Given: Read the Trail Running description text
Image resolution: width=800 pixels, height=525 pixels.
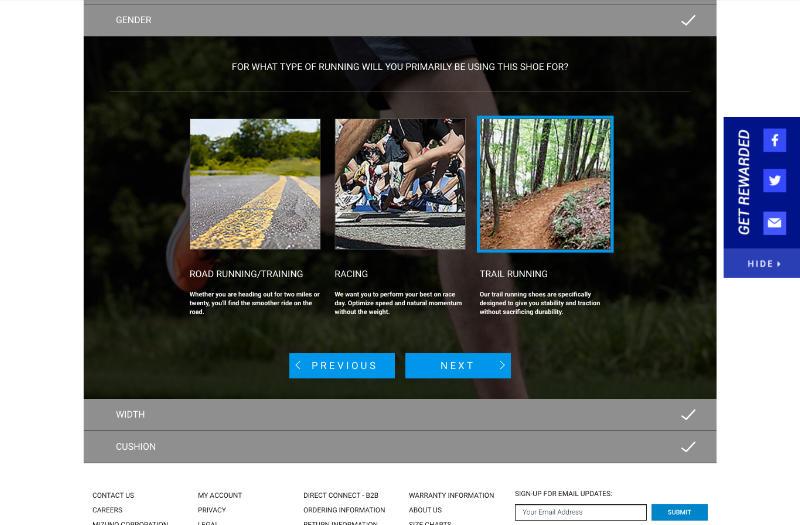Looking at the screenshot, I should [x=540, y=303].
